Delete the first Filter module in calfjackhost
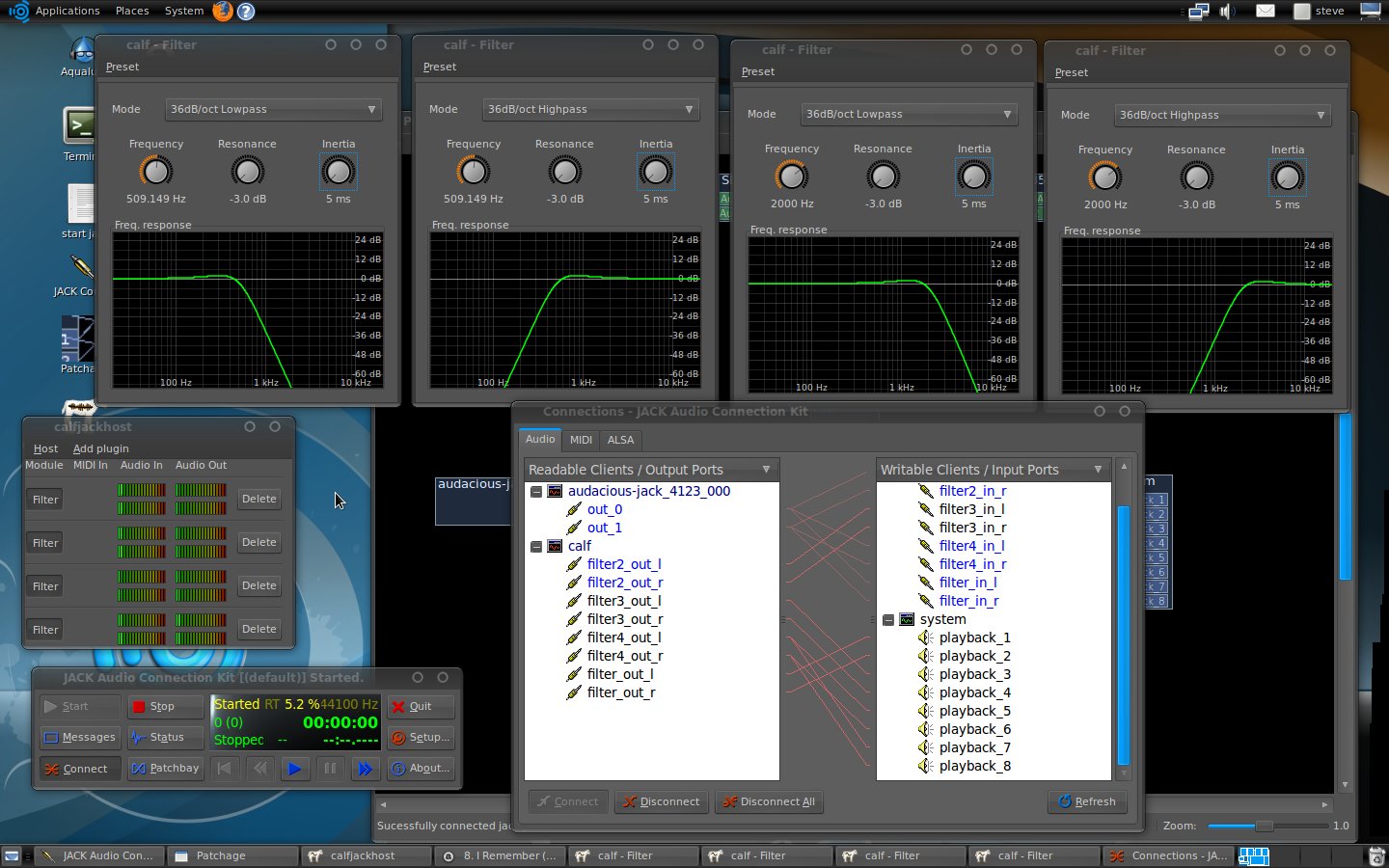This screenshot has height=868, width=1389. tap(259, 499)
